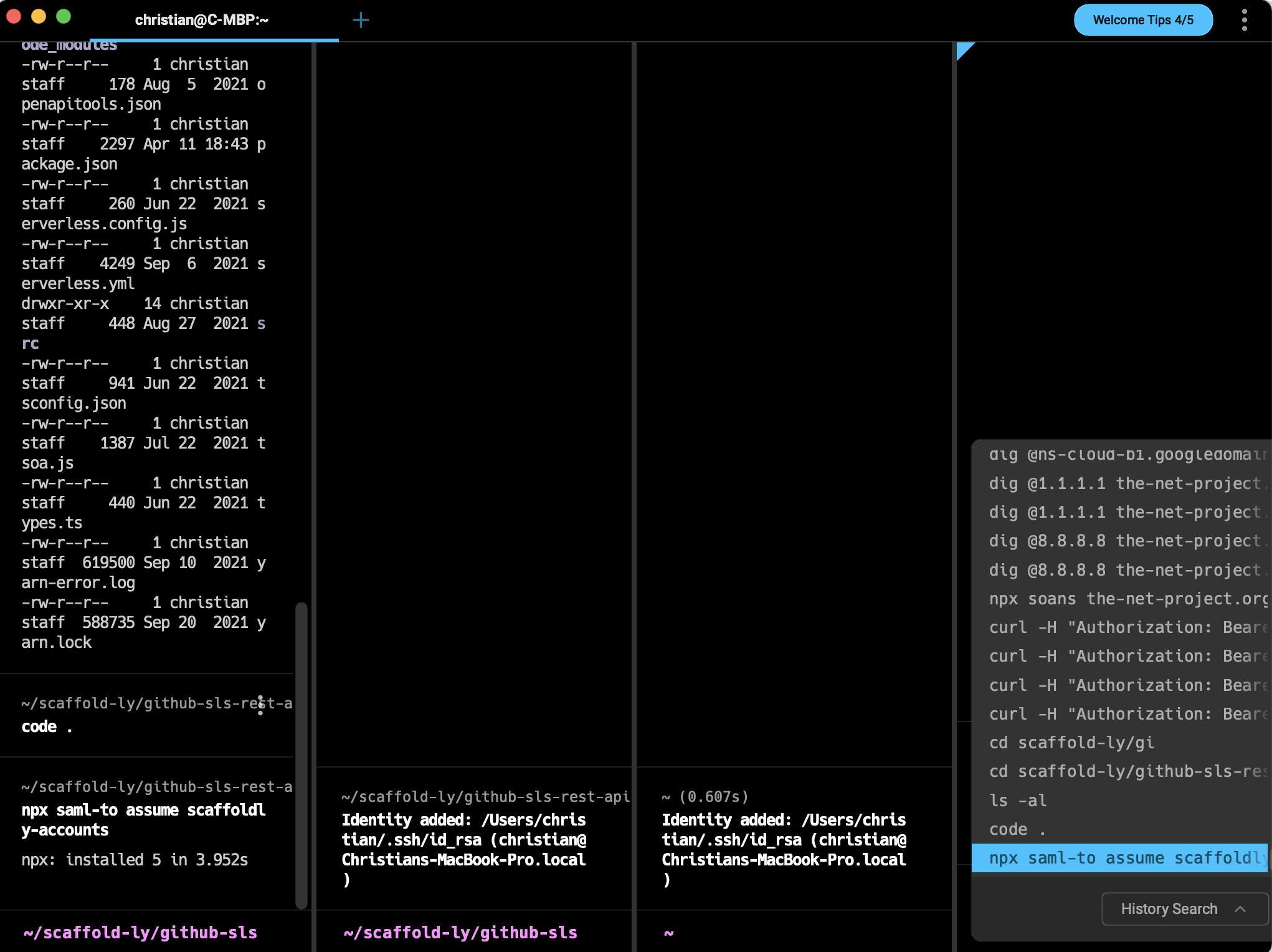Enter full screen with the green traffic light

pos(62,17)
